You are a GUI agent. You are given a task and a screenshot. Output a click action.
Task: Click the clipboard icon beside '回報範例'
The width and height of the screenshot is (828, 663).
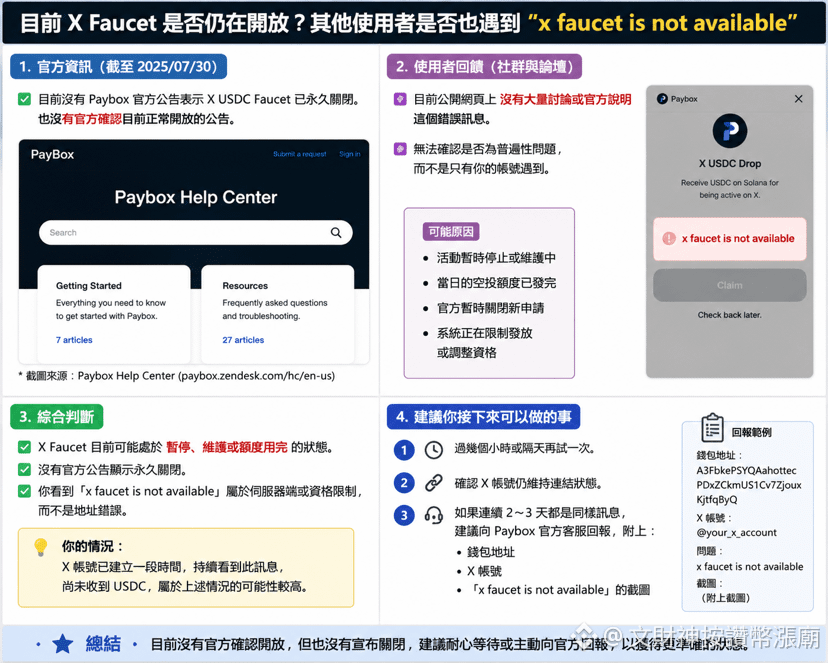pyautogui.click(x=712, y=428)
